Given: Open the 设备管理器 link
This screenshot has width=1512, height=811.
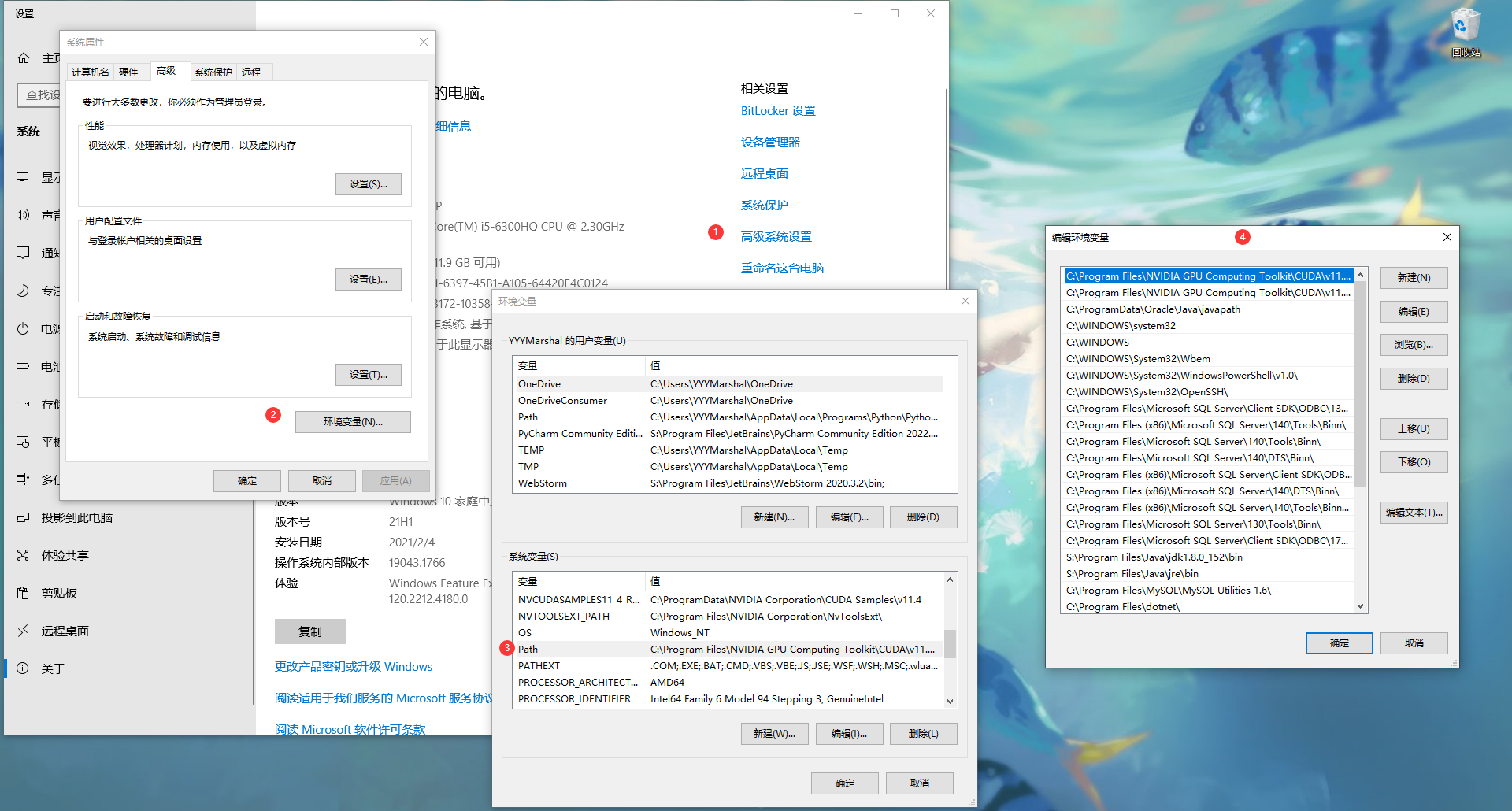Looking at the screenshot, I should 770,142.
